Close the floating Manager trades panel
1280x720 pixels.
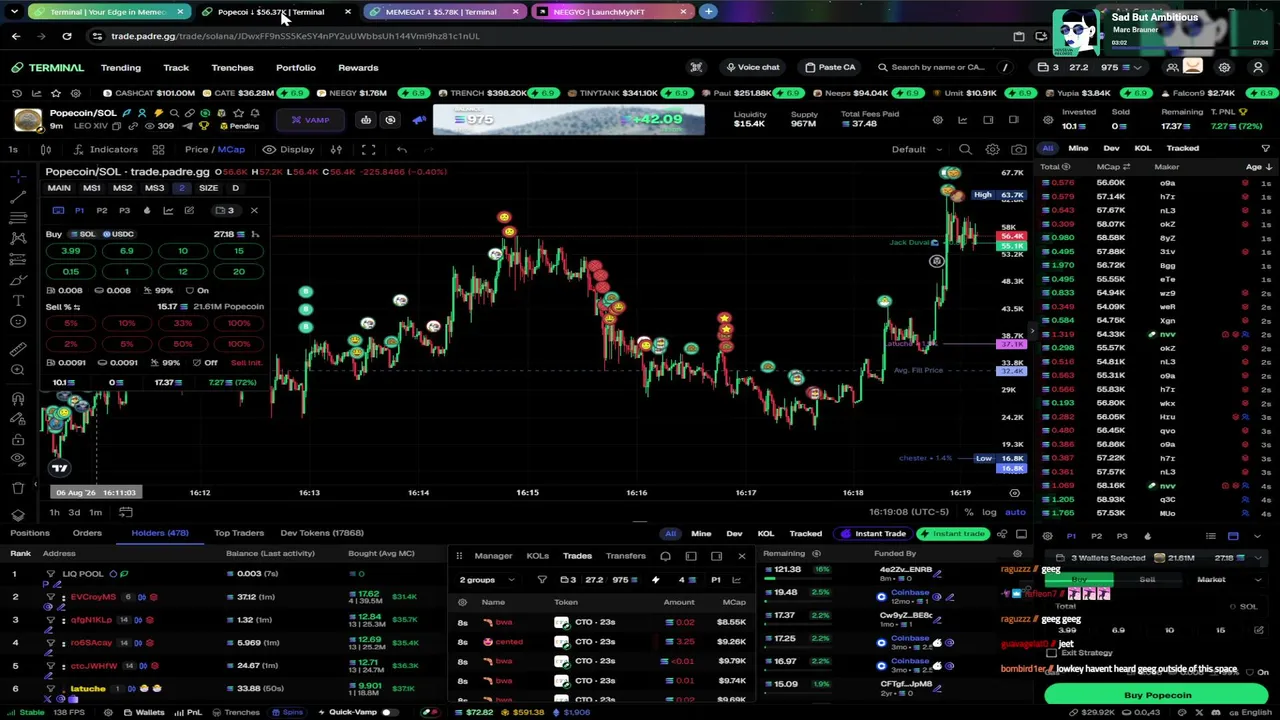pos(741,556)
